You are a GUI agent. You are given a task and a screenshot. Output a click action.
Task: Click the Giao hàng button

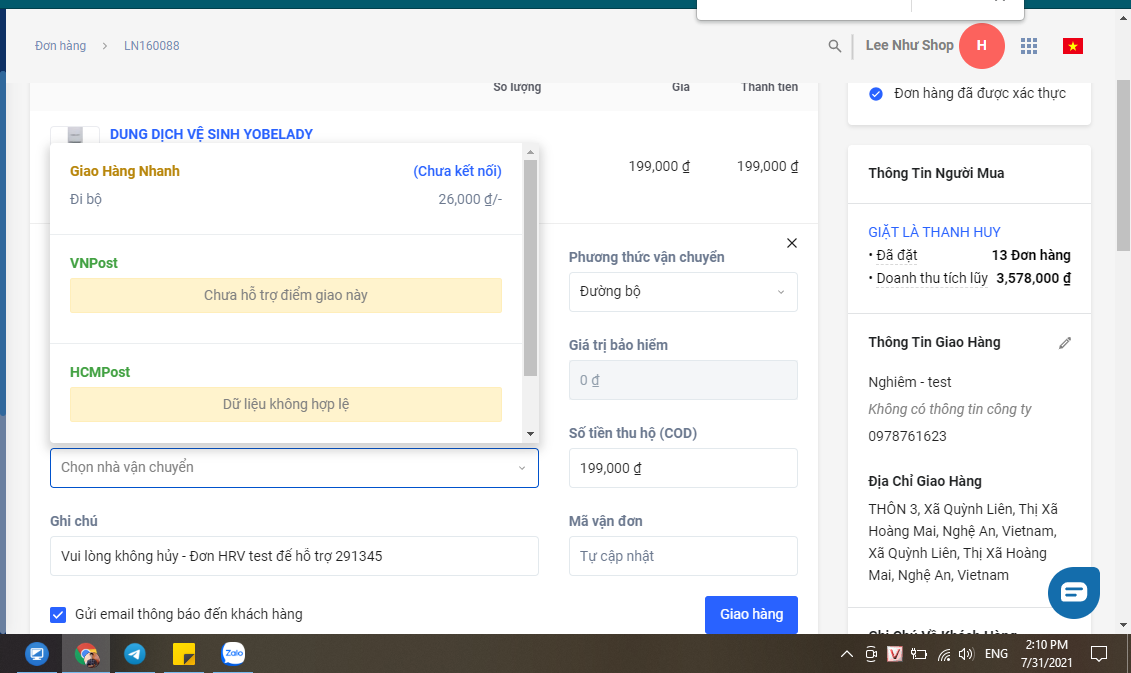click(751, 615)
